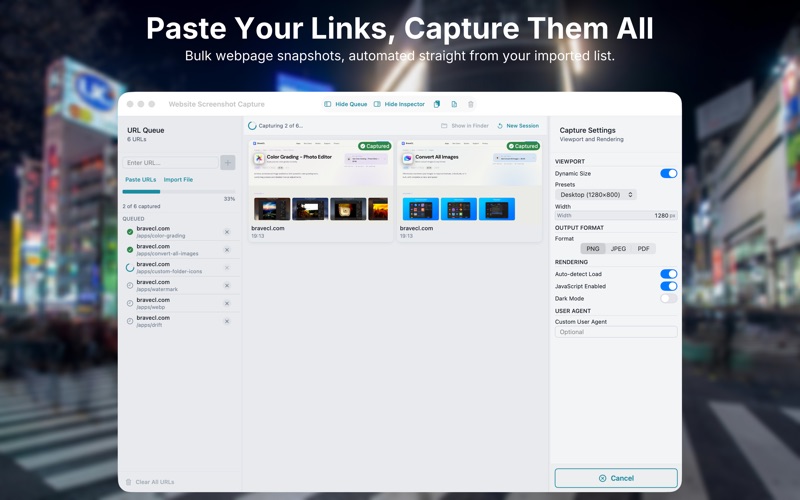The height and width of the screenshot is (500, 800).
Task: Click the Width field showing 1280
Action: [616, 216]
